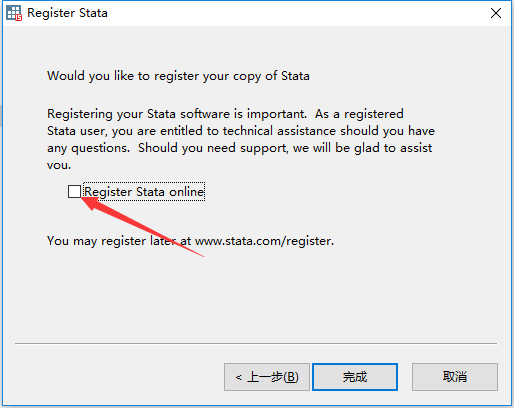Click the lone "you." line of paragraph
514x408 pixels.
59,165
